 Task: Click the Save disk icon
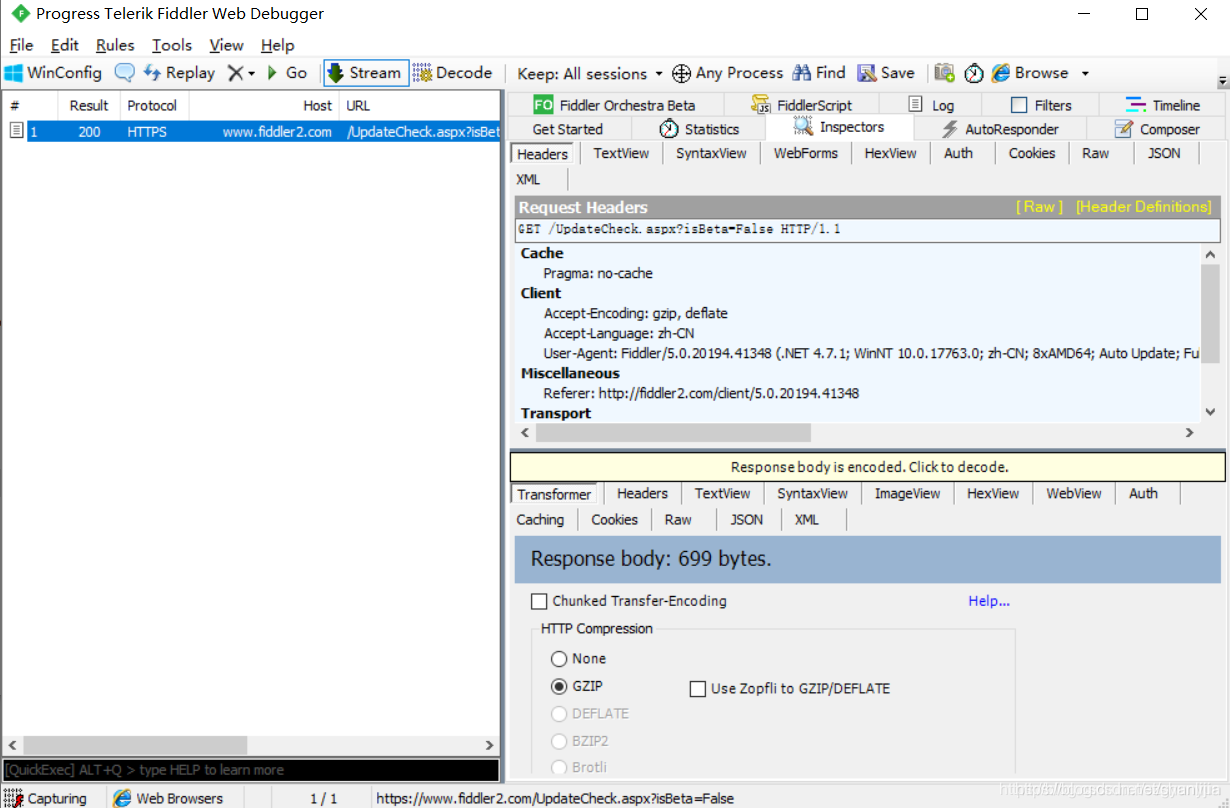coord(867,73)
